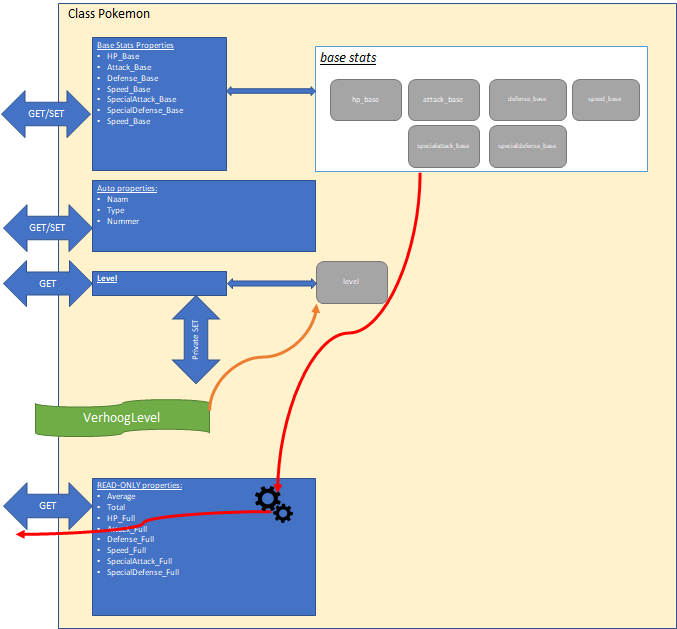Select the GET/SET arrow beside Auto properties
The height and width of the screenshot is (629, 677).
tap(47, 227)
